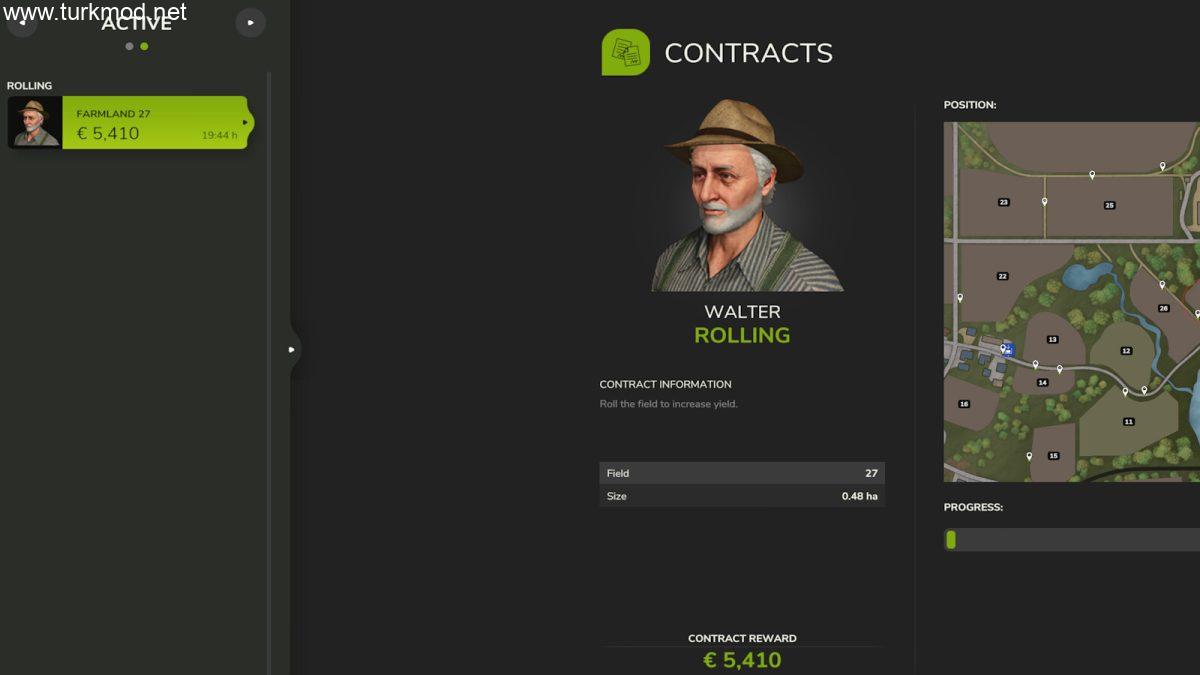Click the contract reward € 5,410 amount
This screenshot has width=1200, height=675.
pos(742,660)
